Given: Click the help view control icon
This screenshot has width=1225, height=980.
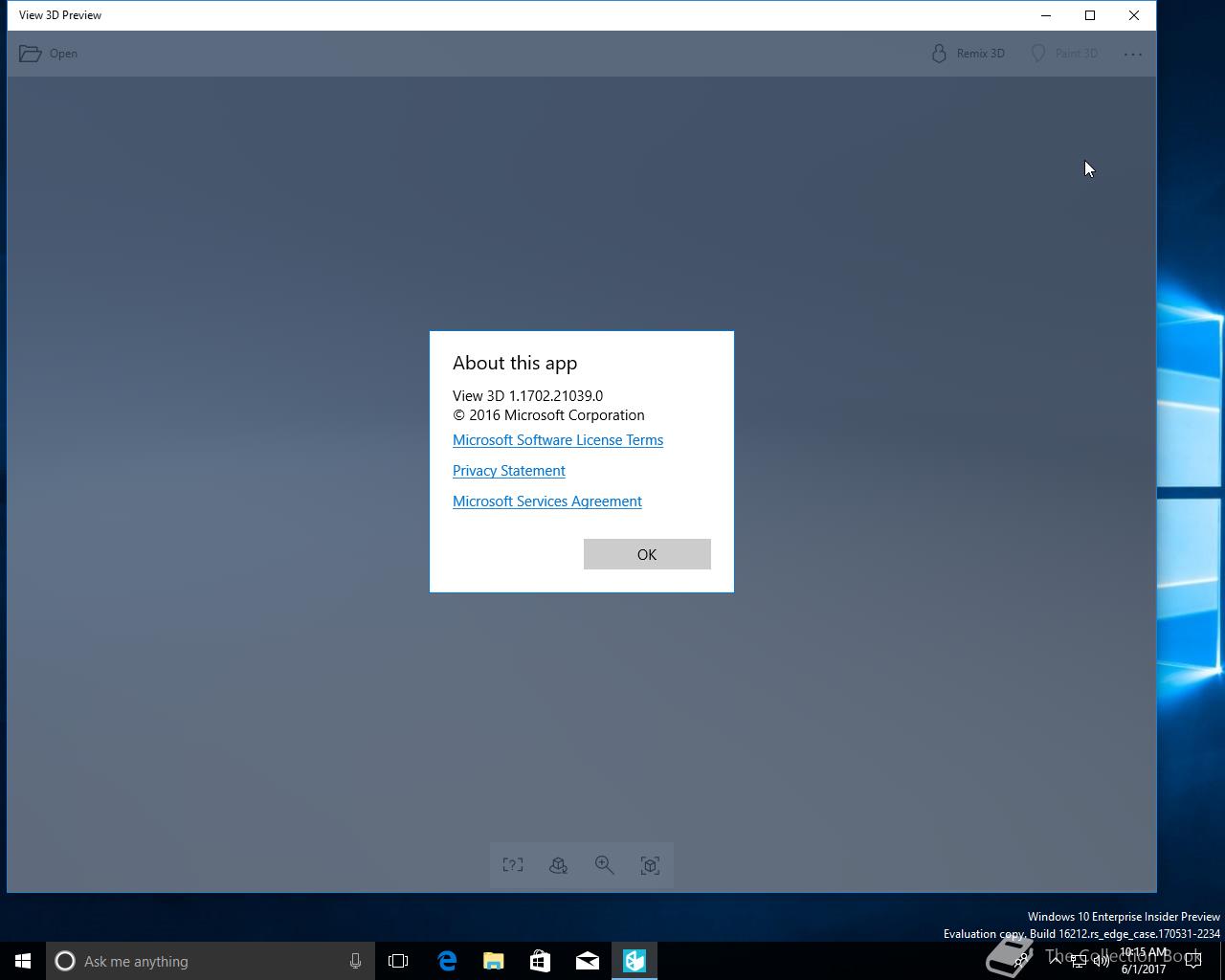Looking at the screenshot, I should [x=513, y=865].
